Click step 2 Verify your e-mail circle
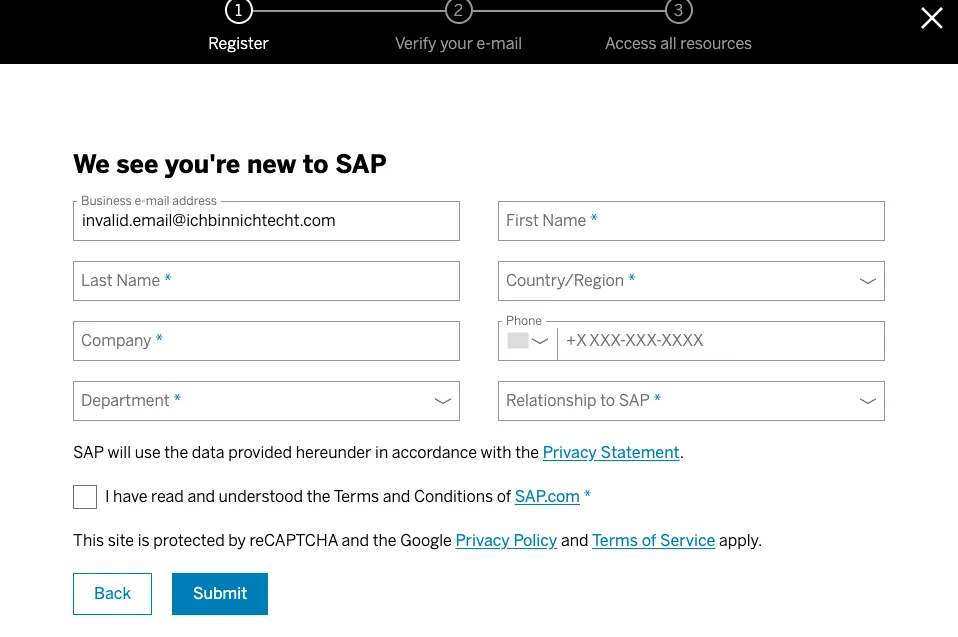Screen dimensions: 958x637 click(458, 11)
